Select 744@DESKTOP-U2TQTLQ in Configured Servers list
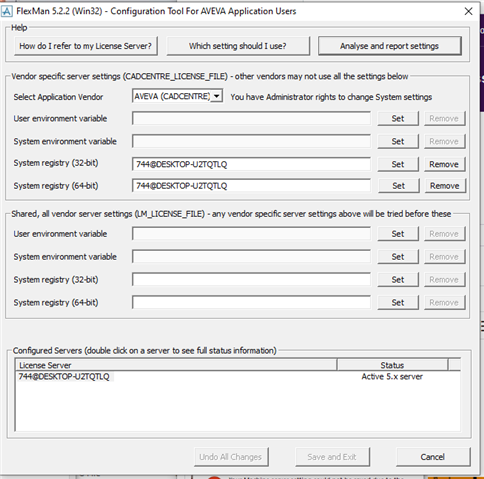 point(64,377)
